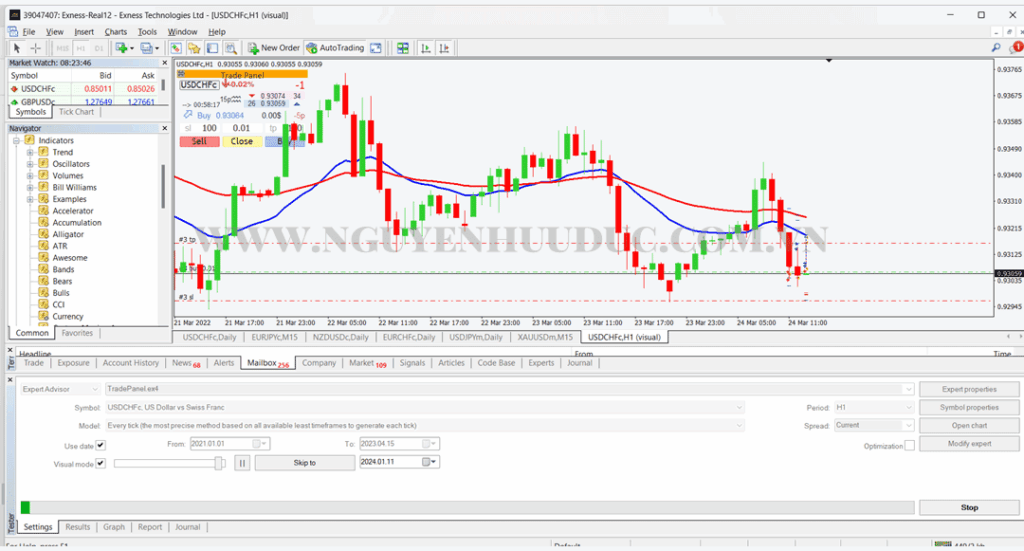Click the Symbol properties button

(x=969, y=407)
